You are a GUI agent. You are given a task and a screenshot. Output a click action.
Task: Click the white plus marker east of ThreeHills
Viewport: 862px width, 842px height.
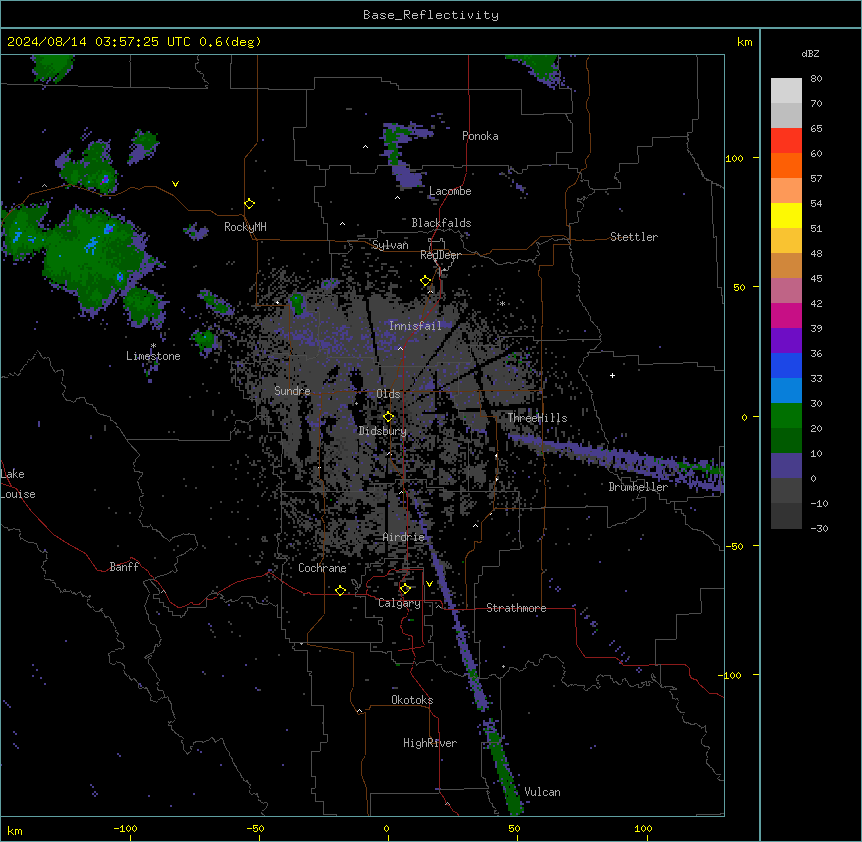612,375
